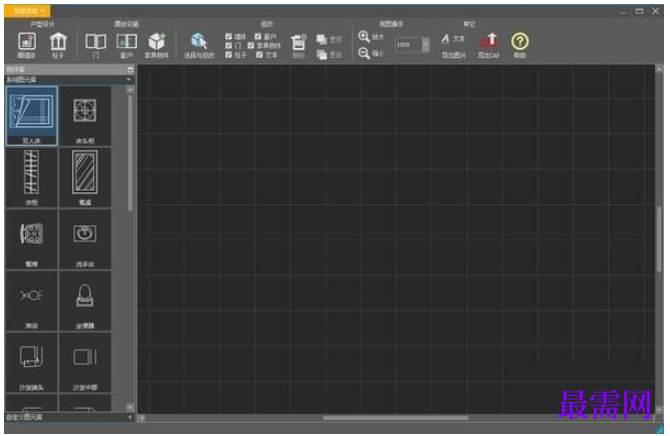Select the toilet (坐便器) component
This screenshot has height=436, width=670.
85,301
